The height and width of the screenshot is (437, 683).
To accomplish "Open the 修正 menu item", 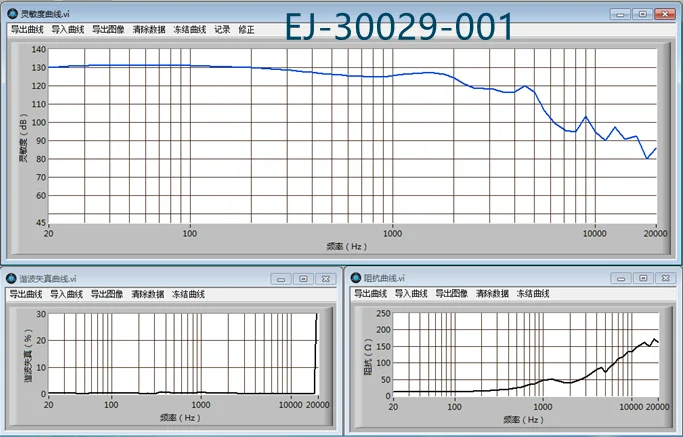I will (x=246, y=30).
